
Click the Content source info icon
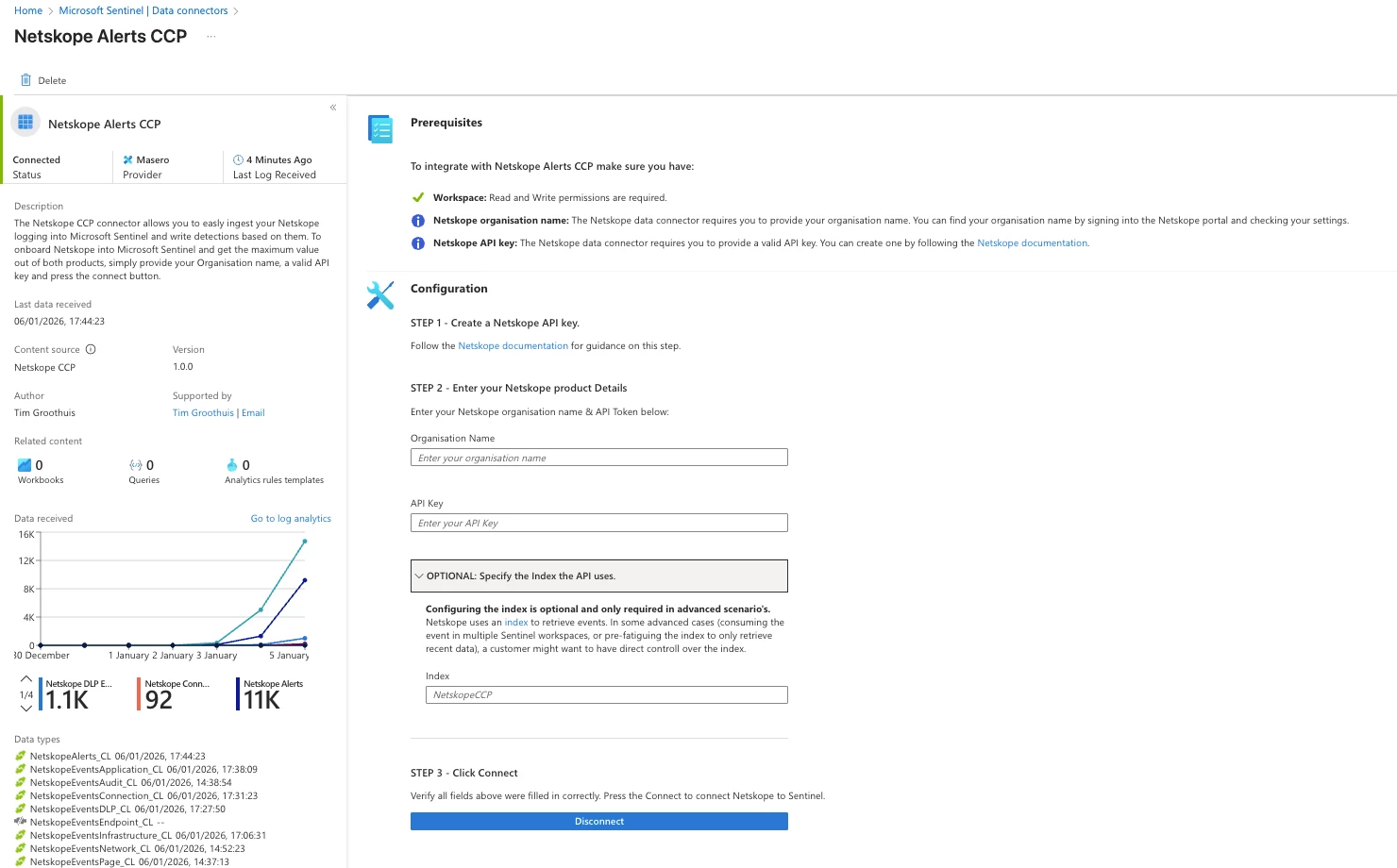click(x=91, y=350)
